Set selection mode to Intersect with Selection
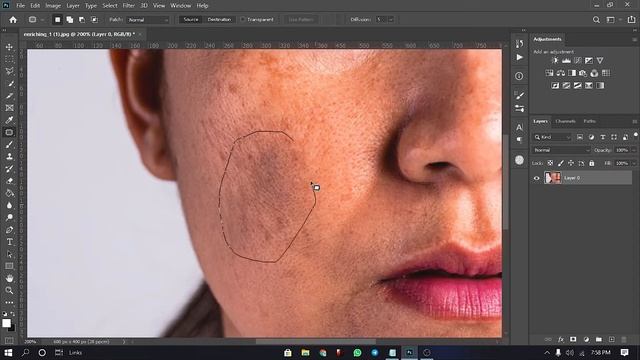 94,20
